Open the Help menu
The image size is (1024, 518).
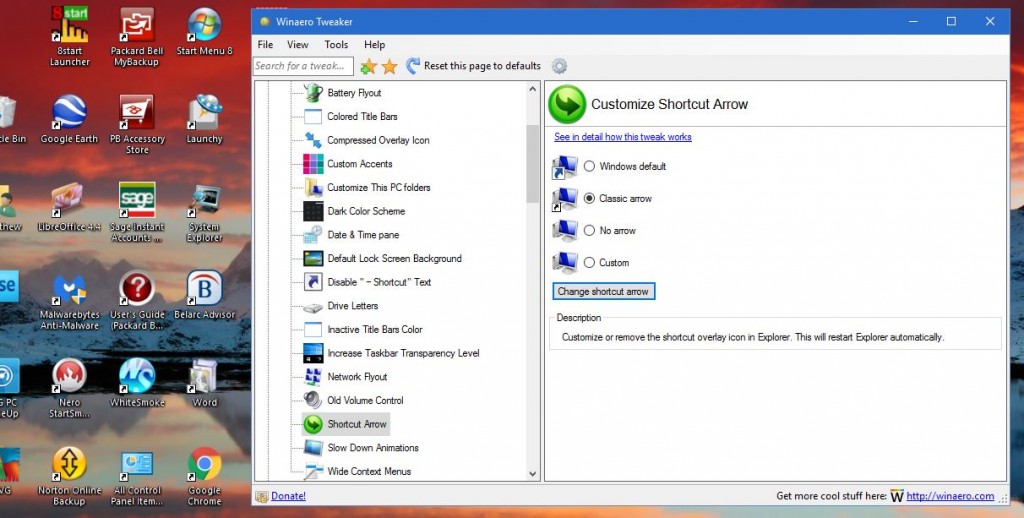[x=374, y=44]
